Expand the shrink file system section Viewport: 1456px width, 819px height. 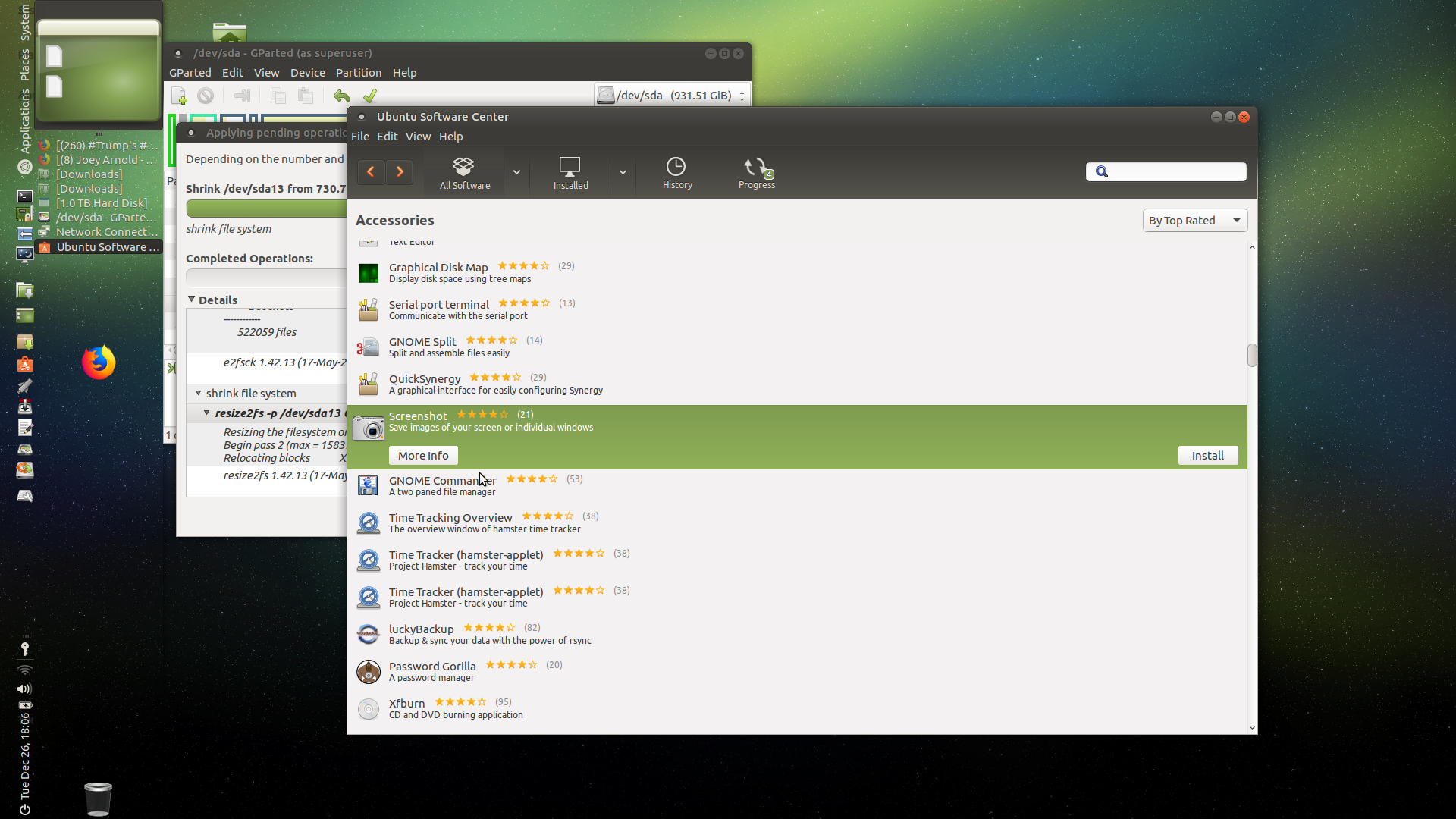[196, 392]
